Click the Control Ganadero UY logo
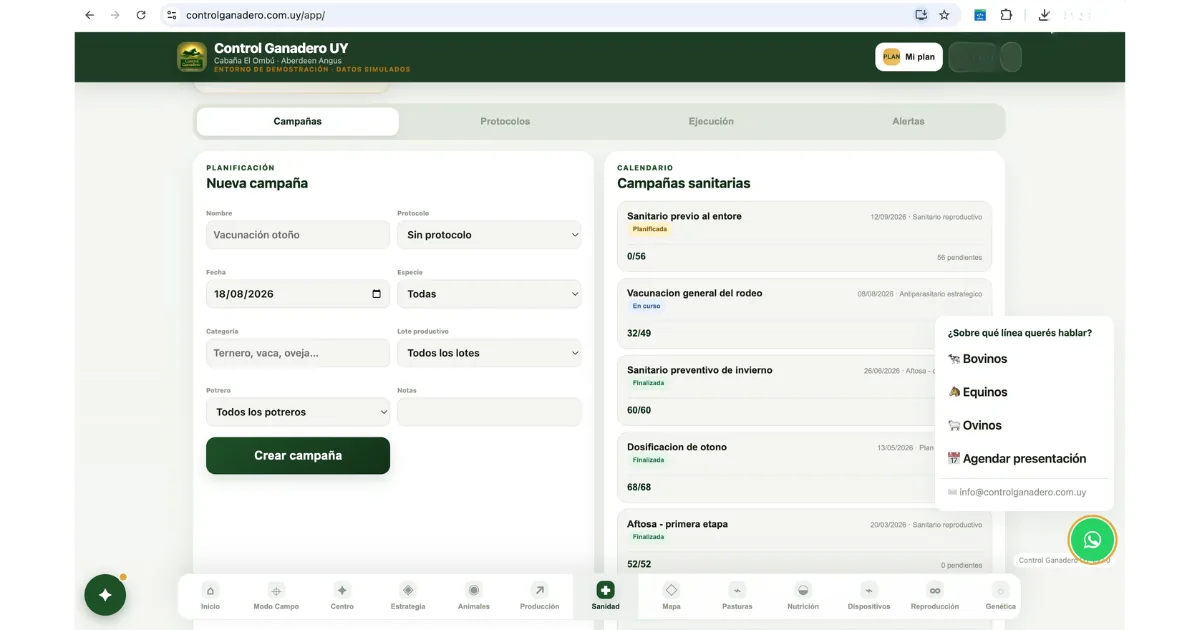Image resolution: width=1200 pixels, height=630 pixels. click(192, 57)
